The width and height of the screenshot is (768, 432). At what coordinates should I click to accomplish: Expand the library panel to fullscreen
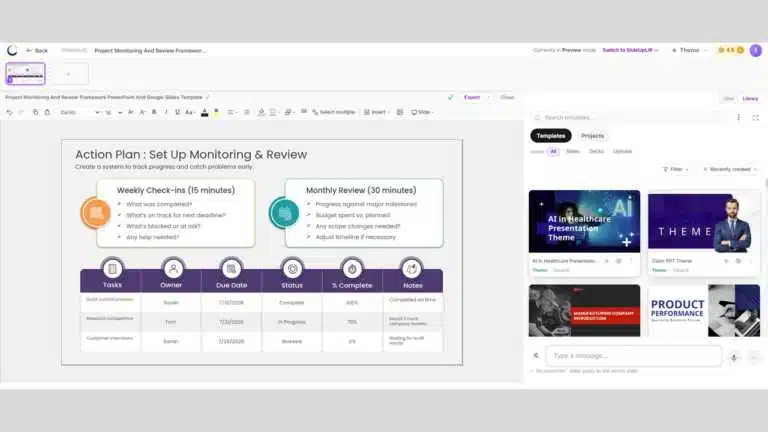[756, 118]
